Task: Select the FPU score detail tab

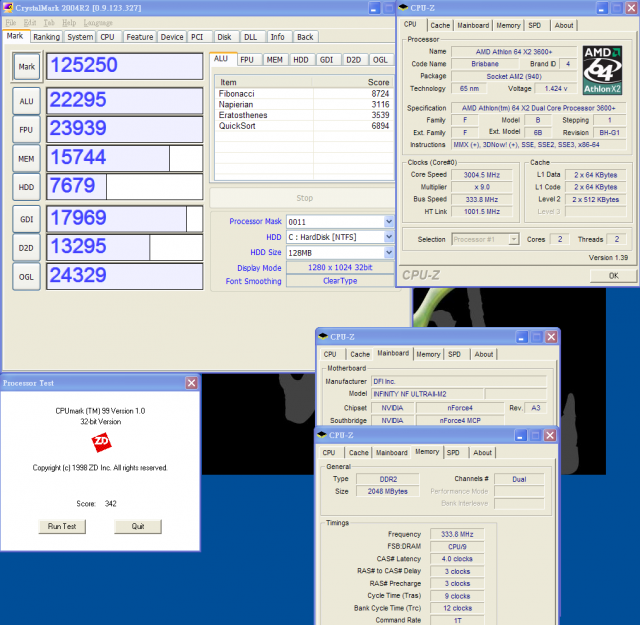Action: click(x=247, y=60)
